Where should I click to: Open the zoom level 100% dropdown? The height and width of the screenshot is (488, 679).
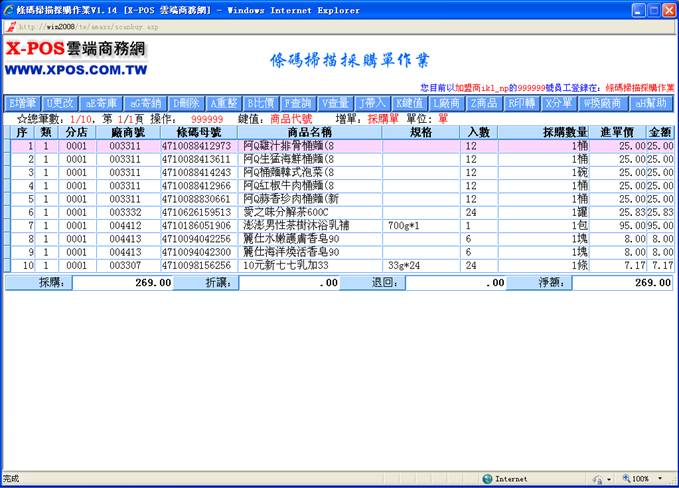644,479
